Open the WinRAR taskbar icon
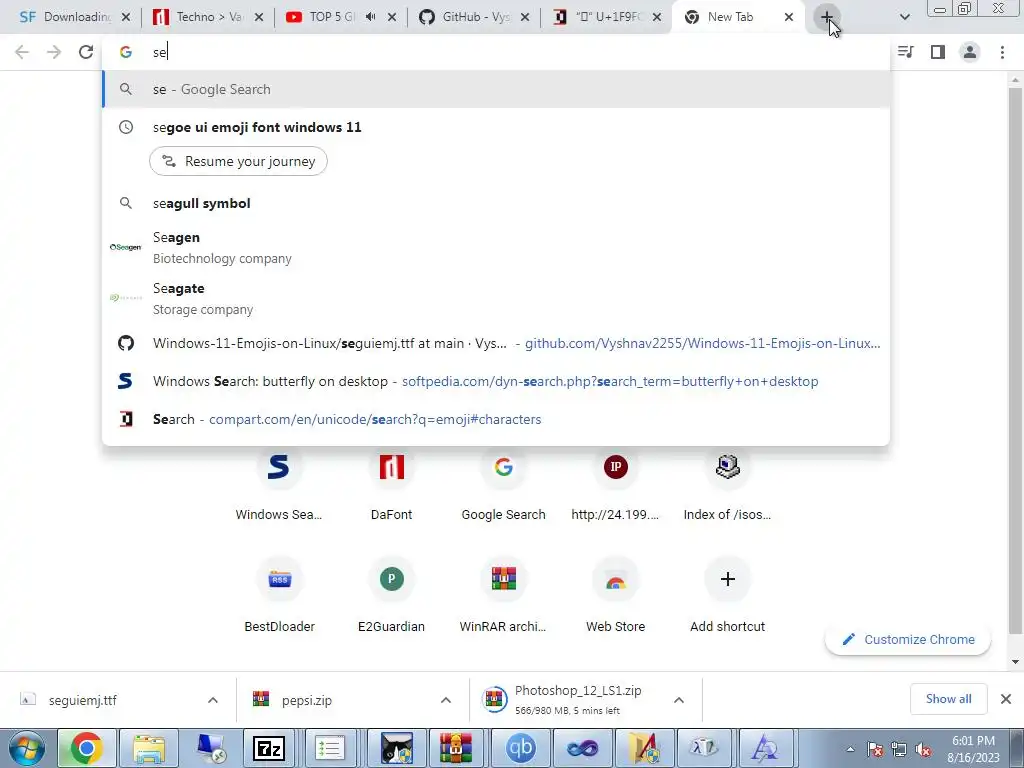This screenshot has width=1024, height=768. (x=455, y=748)
